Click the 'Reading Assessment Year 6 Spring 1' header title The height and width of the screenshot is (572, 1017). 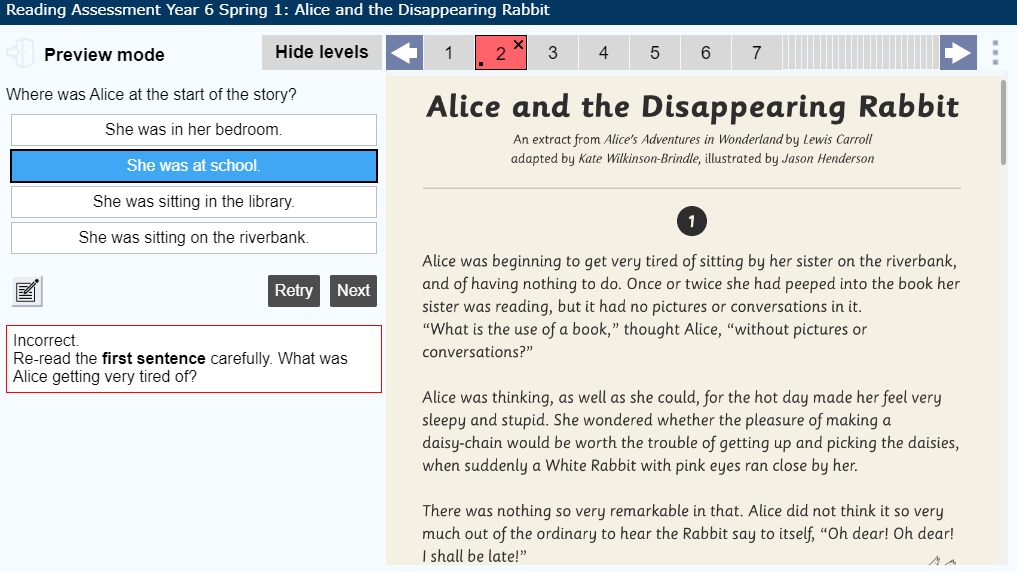[x=278, y=10]
